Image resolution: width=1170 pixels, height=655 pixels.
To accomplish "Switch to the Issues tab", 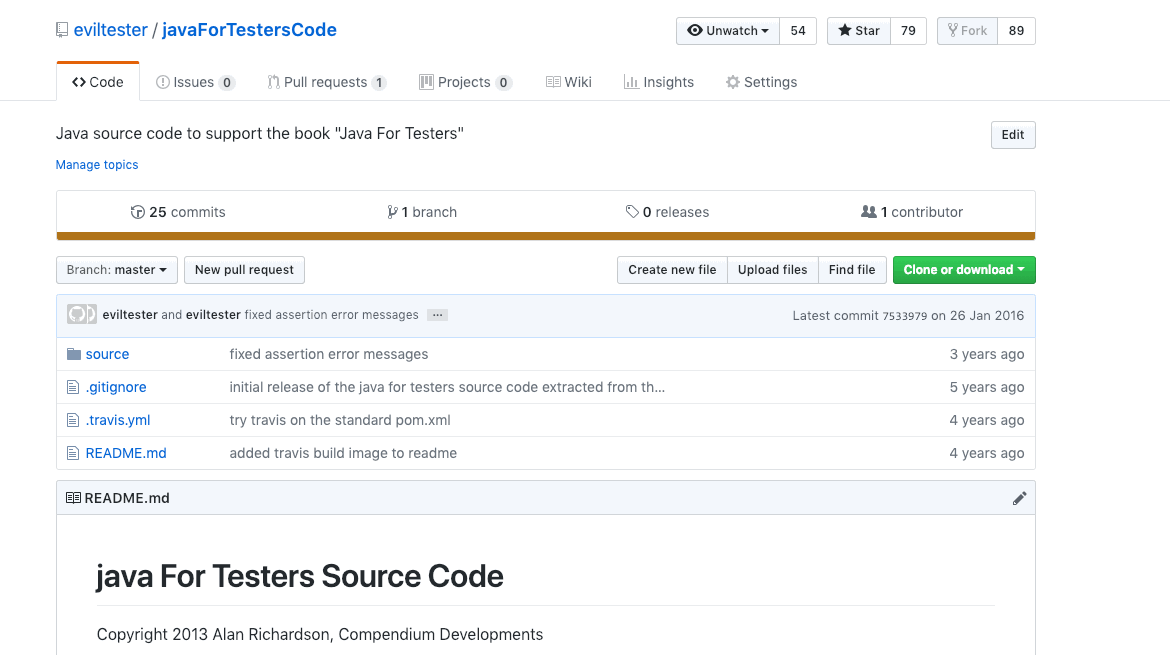I will pos(195,82).
